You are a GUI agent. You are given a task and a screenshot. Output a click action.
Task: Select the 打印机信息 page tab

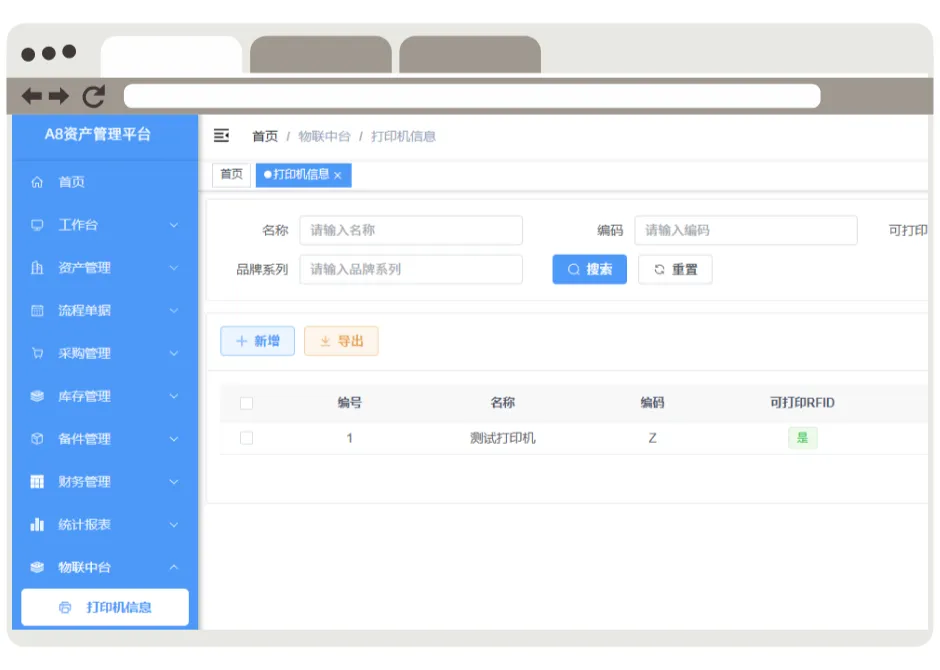[303, 175]
